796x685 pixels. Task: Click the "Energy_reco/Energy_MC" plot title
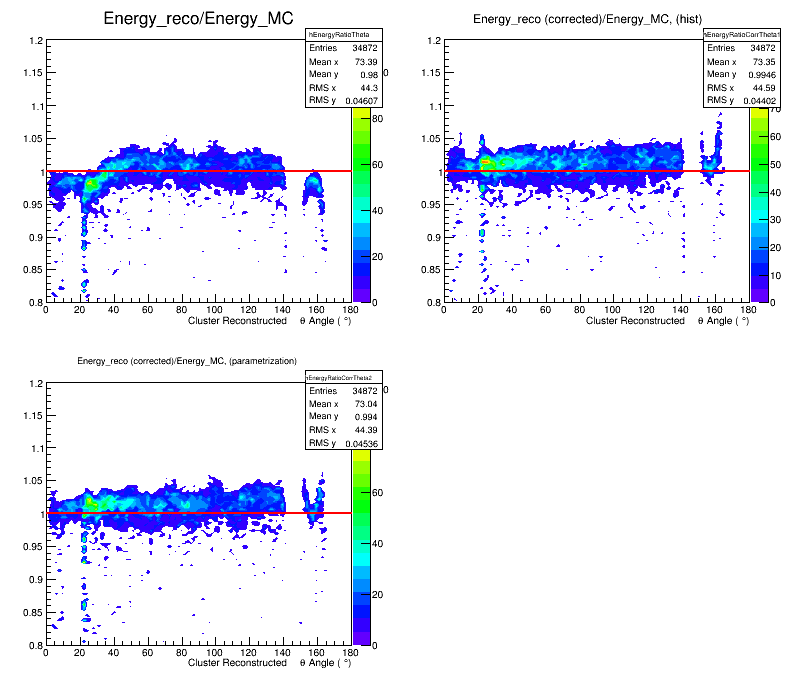195,19
